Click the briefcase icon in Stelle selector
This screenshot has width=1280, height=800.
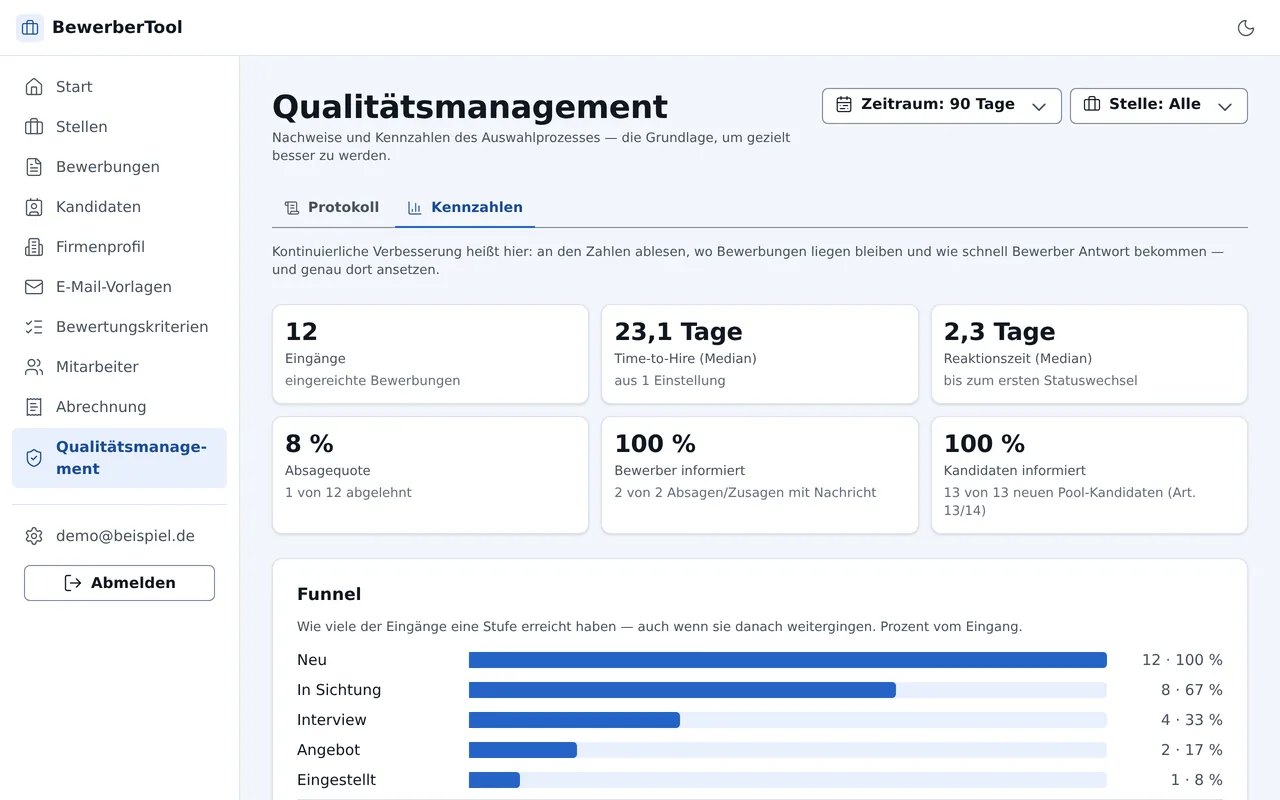[x=1092, y=105]
